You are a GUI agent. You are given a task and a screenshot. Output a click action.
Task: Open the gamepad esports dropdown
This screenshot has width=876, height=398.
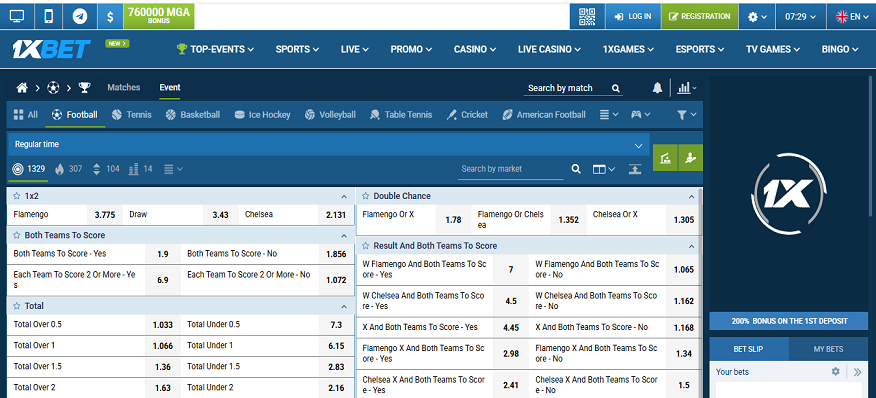coord(641,115)
